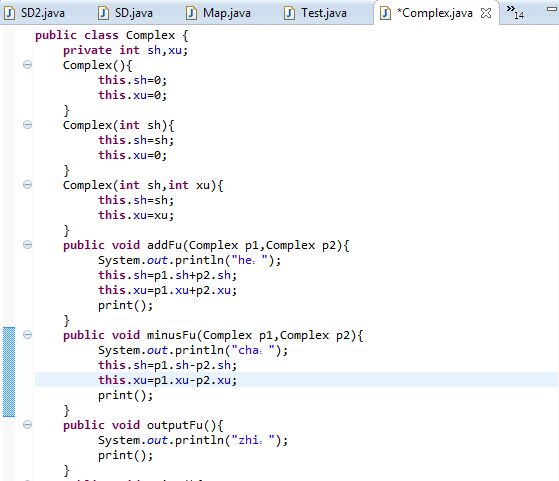Click the blue range indicator beside minusFu
Screen dimensions: 559x481
click(9, 372)
